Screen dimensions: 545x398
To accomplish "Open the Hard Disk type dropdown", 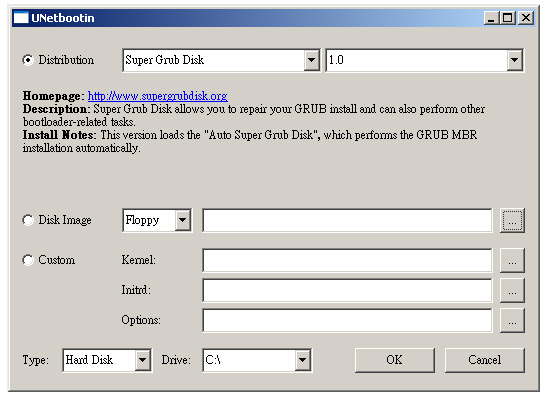I will click(107, 360).
